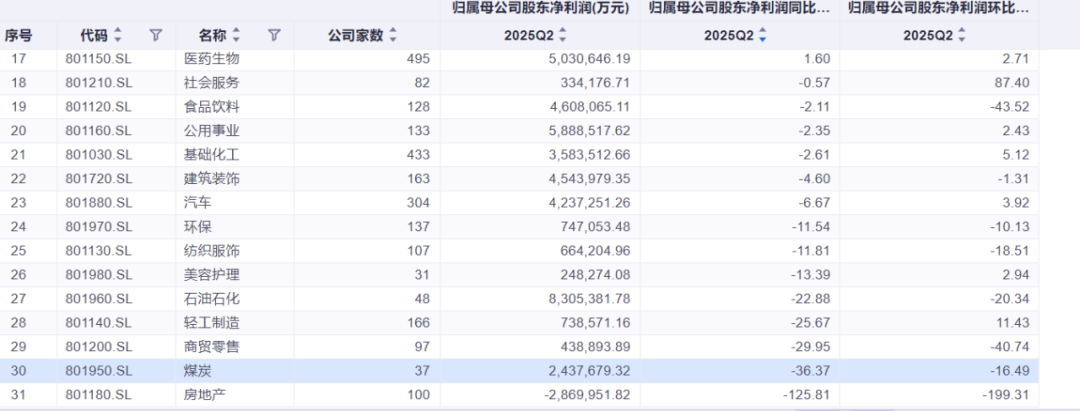Select the 纺织服饰 row name
The height and width of the screenshot is (411, 1080).
[x=212, y=251]
